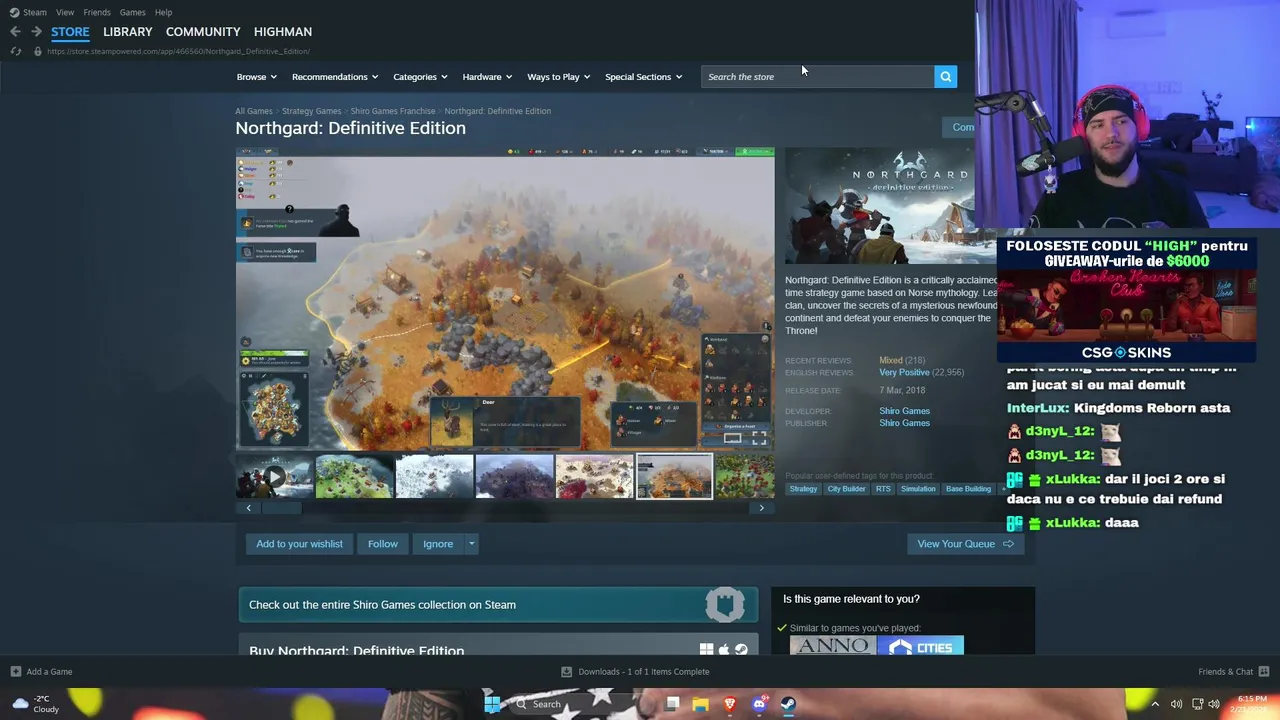Play the trailer video thumbnail
Image resolution: width=1280 pixels, height=720 pixels.
click(274, 476)
